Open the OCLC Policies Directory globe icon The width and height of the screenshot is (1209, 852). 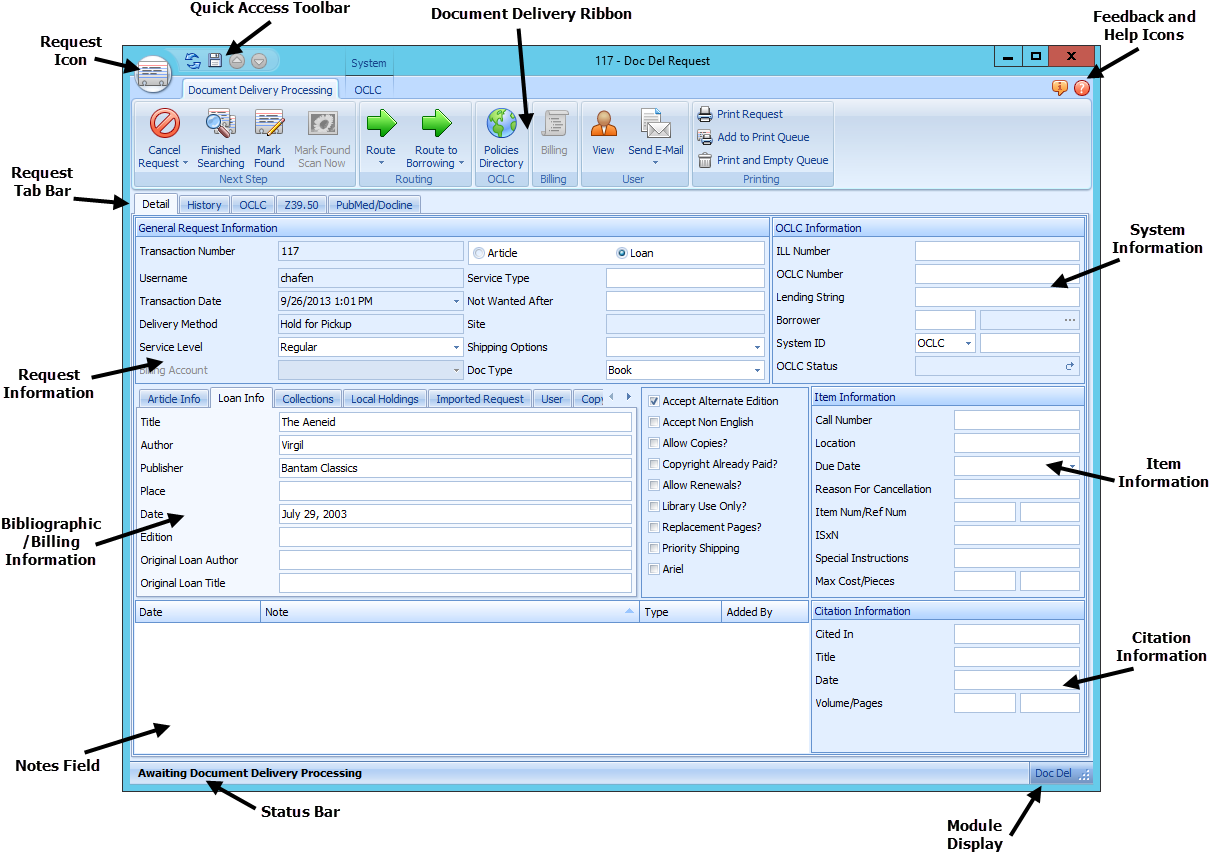pyautogui.click(x=501, y=123)
